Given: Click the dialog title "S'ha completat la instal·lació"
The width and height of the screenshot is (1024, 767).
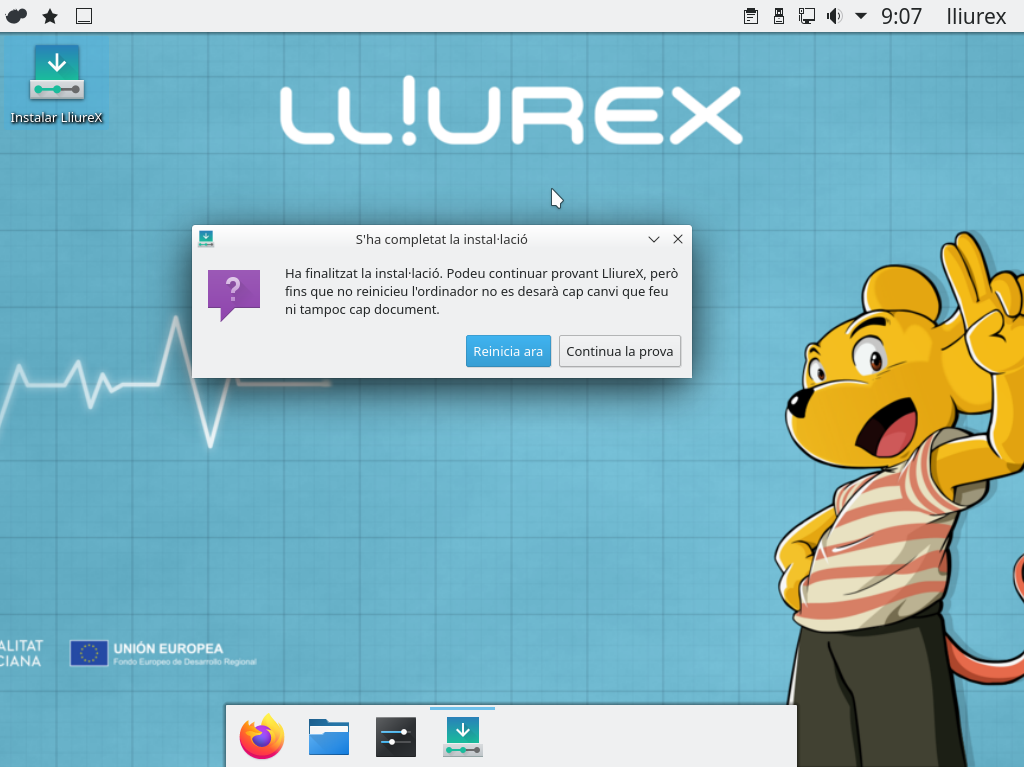Looking at the screenshot, I should point(441,239).
